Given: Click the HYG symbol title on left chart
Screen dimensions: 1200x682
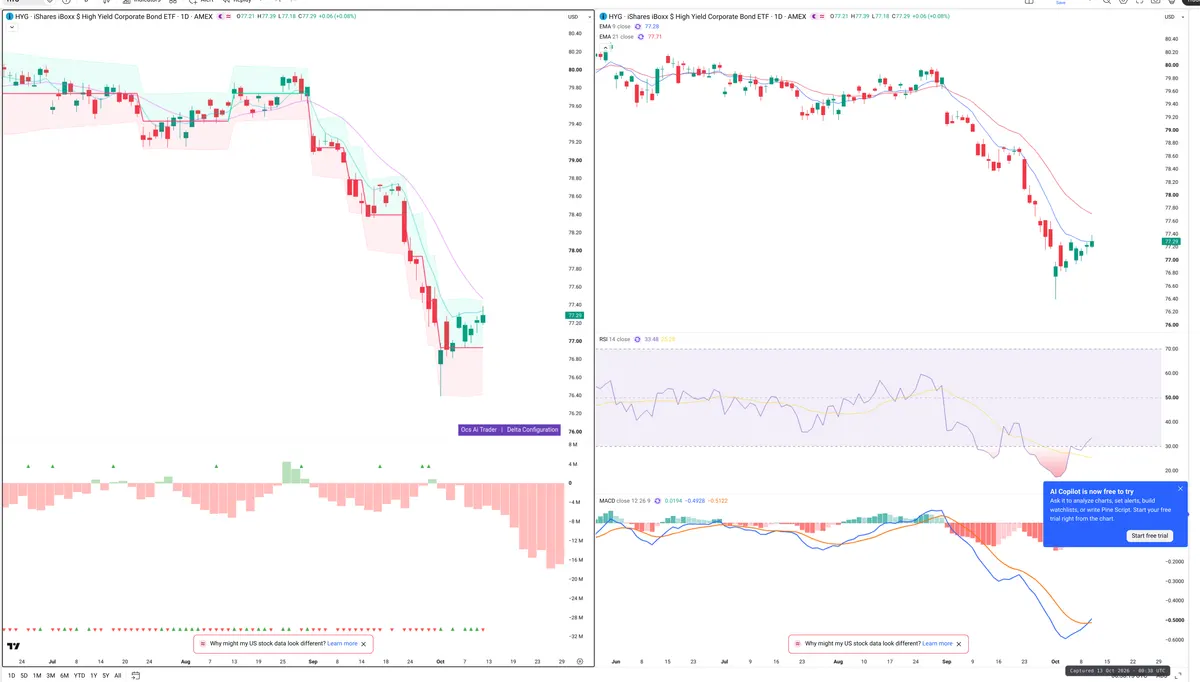Looking at the screenshot, I should [x=113, y=17].
